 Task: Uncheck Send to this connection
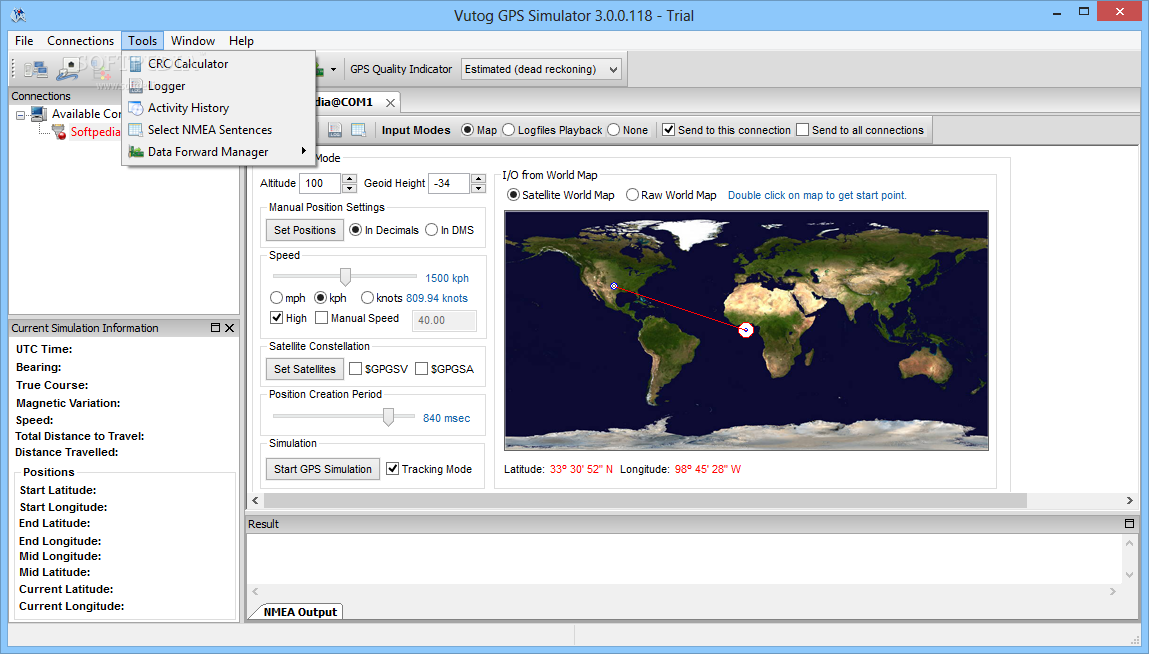[x=668, y=130]
